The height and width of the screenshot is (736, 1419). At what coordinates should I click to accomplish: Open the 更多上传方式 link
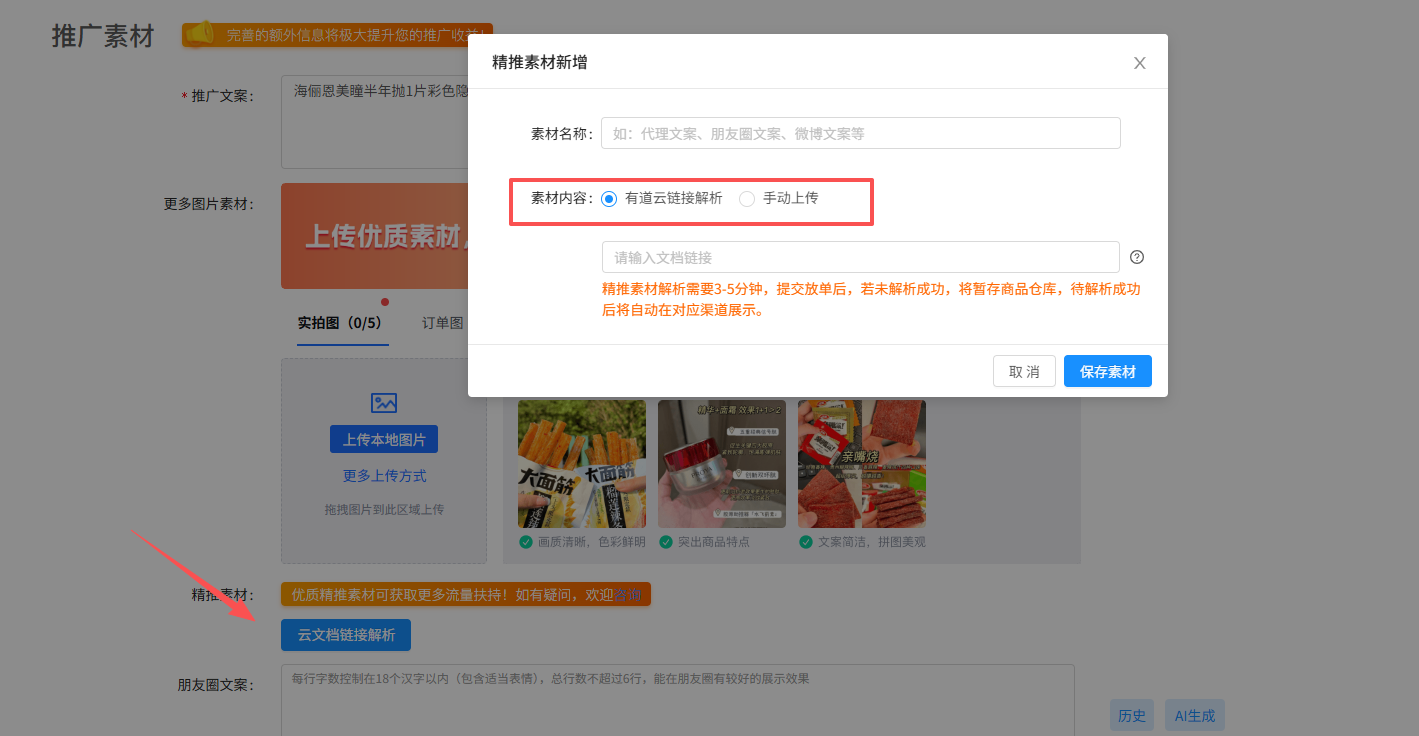pyautogui.click(x=384, y=476)
